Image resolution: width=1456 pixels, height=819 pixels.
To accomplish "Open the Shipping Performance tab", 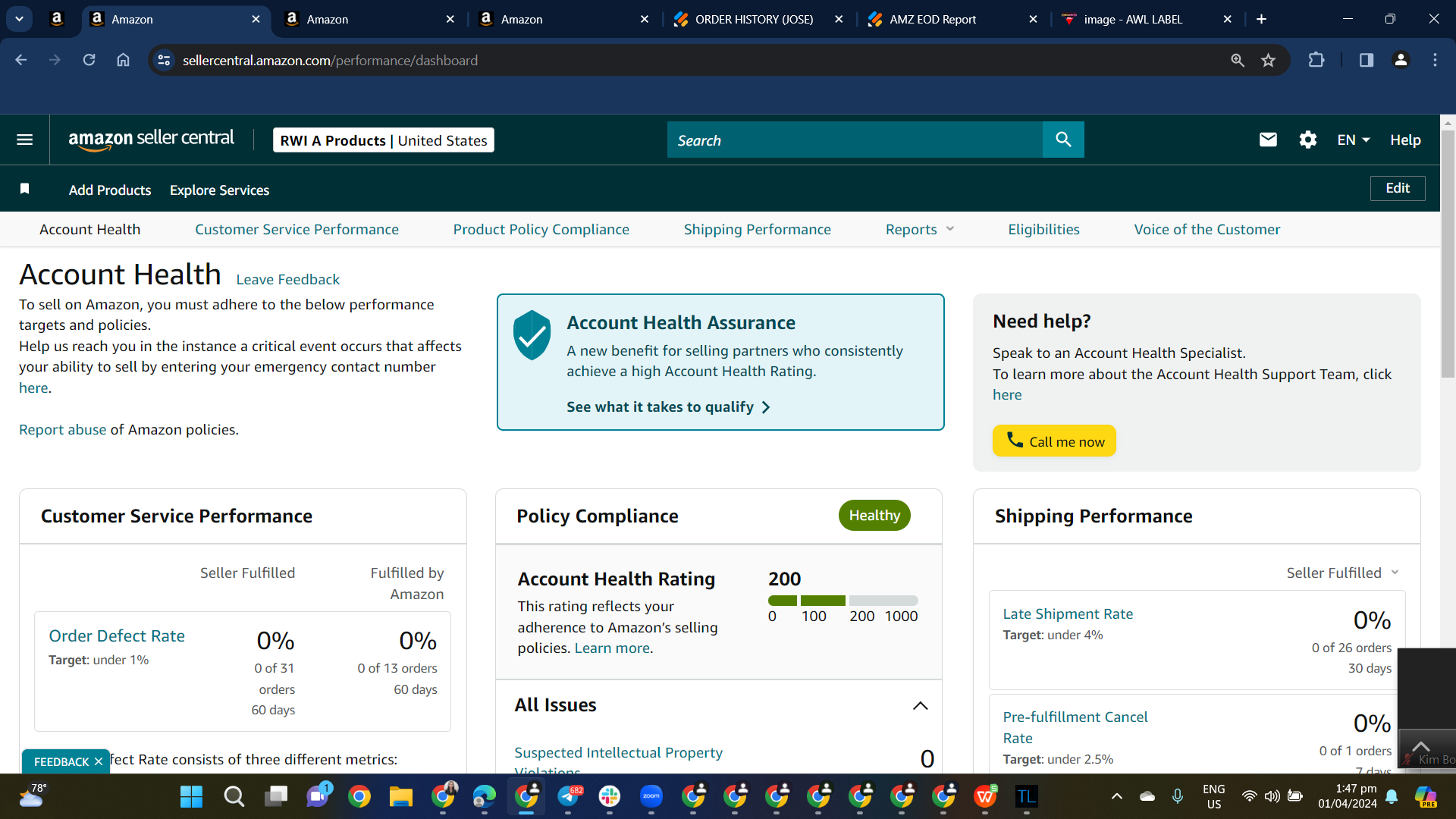I will pyautogui.click(x=757, y=229).
